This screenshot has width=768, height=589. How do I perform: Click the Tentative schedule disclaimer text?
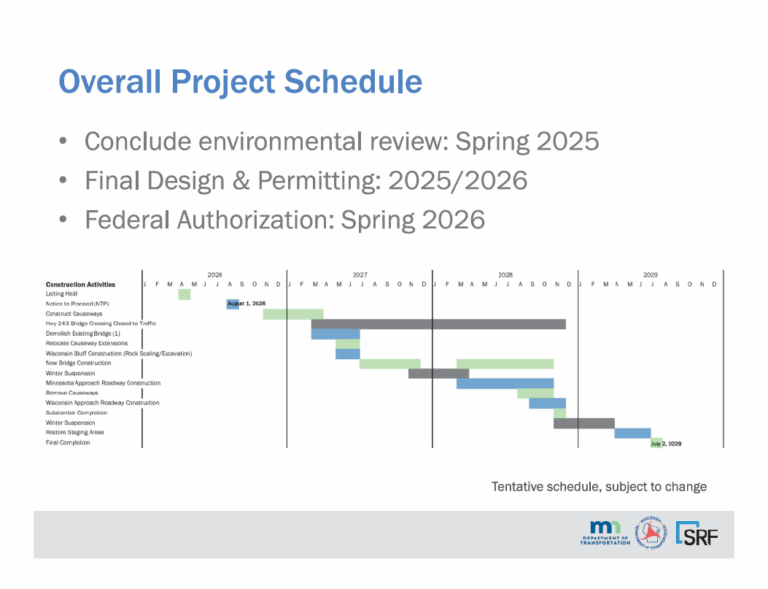(x=598, y=487)
